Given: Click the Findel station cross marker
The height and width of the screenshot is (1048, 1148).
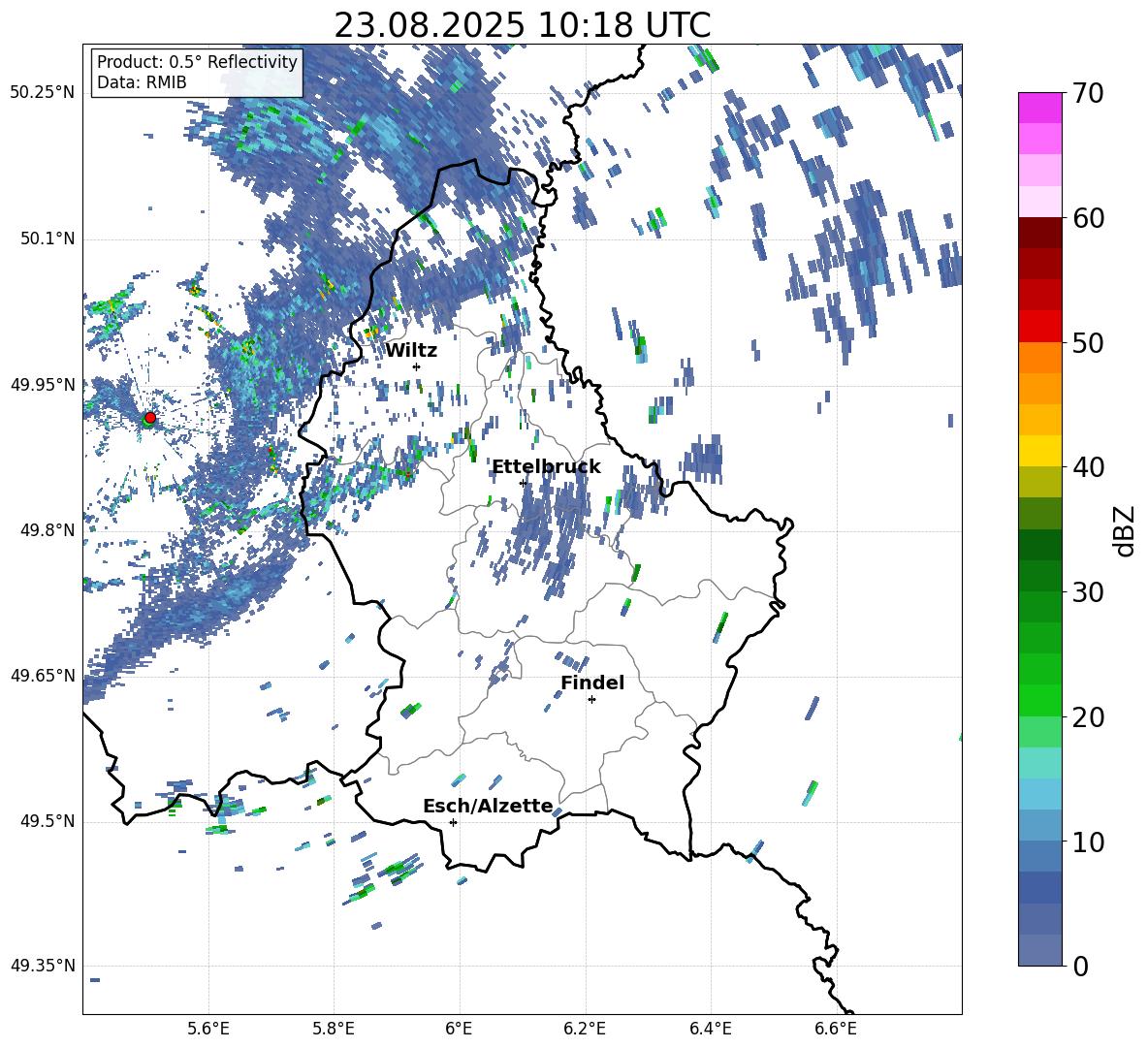Looking at the screenshot, I should tap(591, 700).
